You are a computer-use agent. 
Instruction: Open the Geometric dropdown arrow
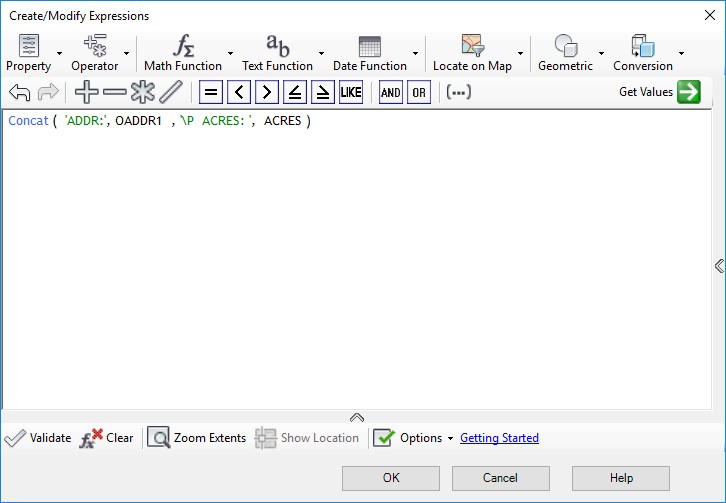point(601,53)
